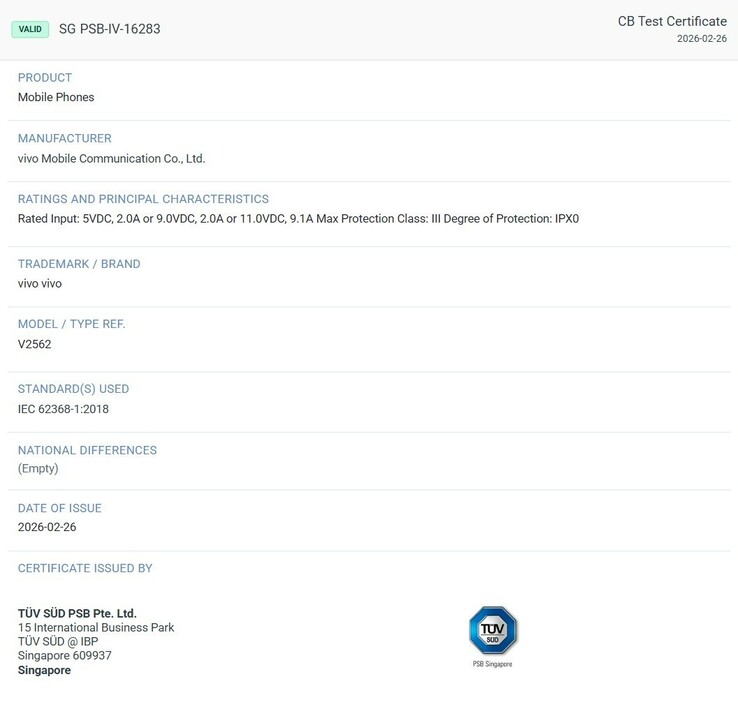Click the Rated Input specification line

pos(298,218)
